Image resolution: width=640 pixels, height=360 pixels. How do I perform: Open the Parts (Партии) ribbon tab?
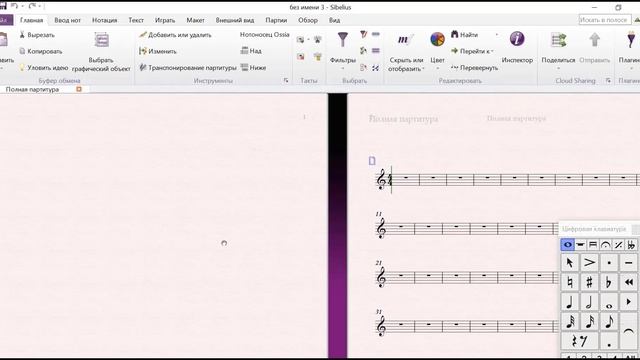click(276, 20)
